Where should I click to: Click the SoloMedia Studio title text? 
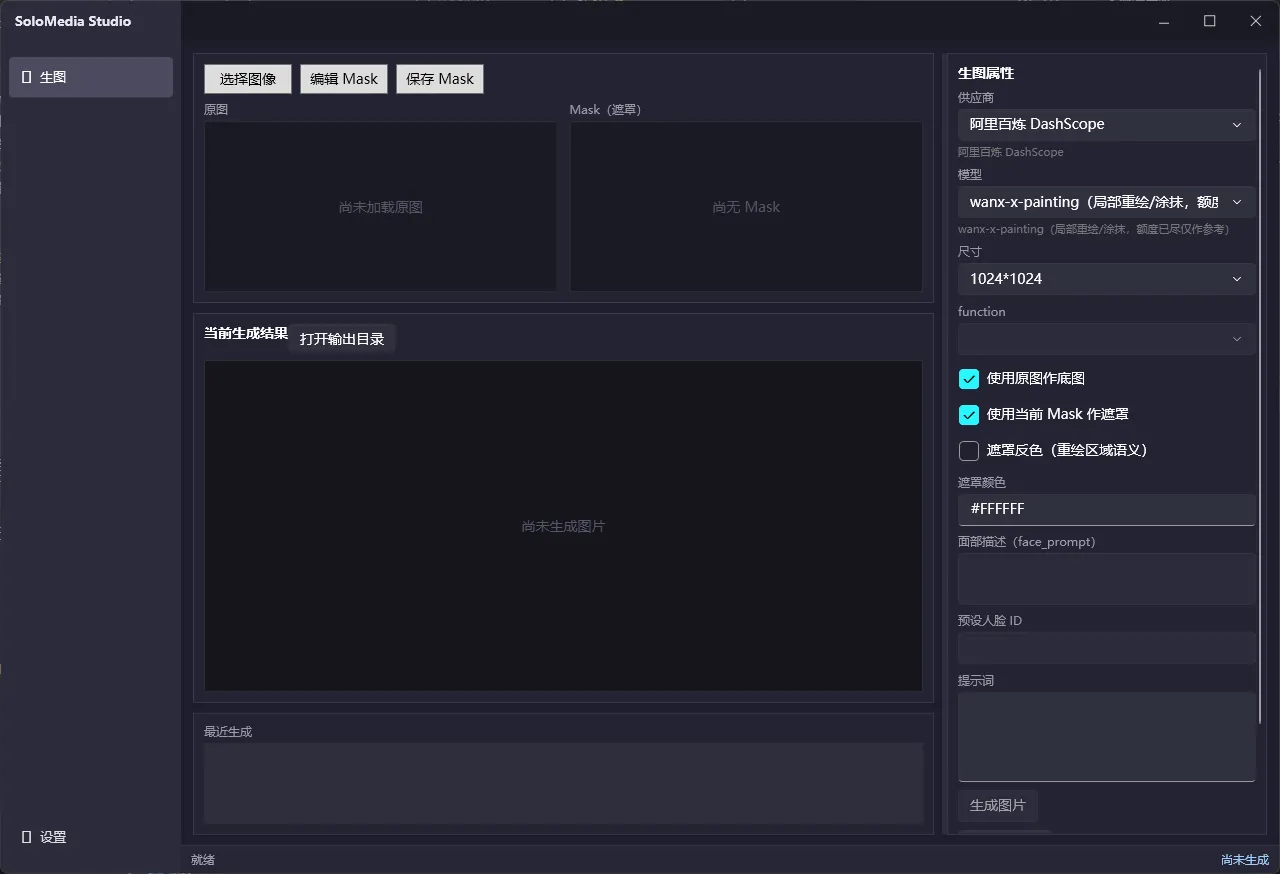point(73,21)
